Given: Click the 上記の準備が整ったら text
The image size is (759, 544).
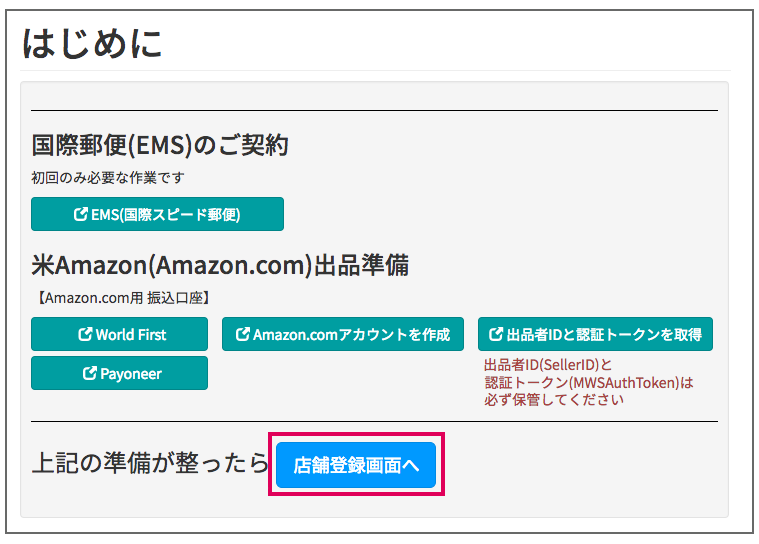Looking at the screenshot, I should click(150, 463).
